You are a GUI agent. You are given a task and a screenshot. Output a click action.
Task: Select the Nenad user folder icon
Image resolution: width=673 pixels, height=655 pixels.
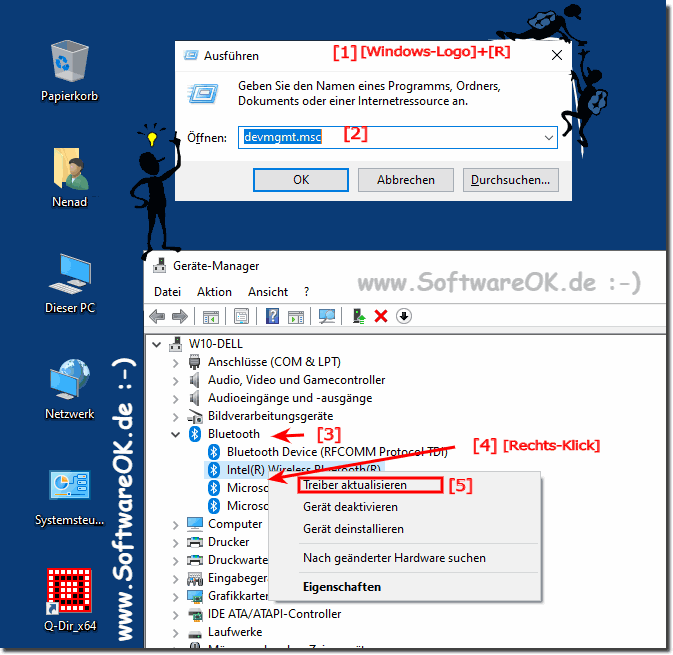coord(70,168)
